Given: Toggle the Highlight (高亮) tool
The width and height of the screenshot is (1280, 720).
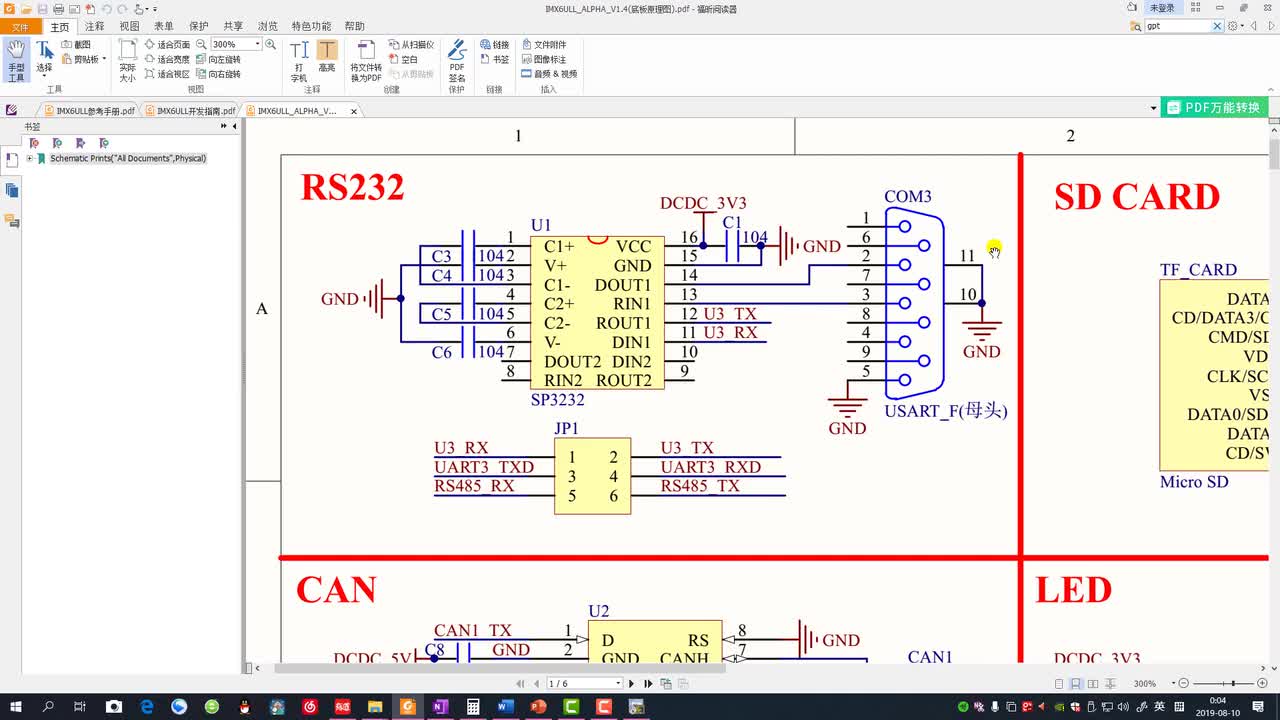Looking at the screenshot, I should 327,57.
